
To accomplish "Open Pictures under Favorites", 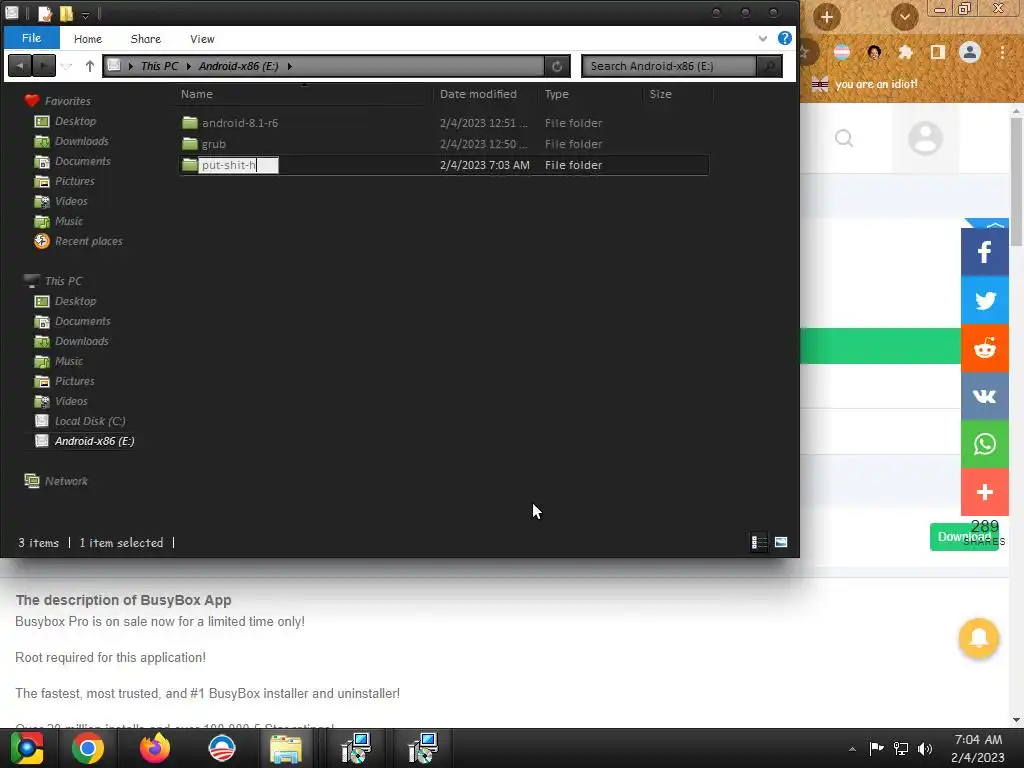I will coord(74,181).
